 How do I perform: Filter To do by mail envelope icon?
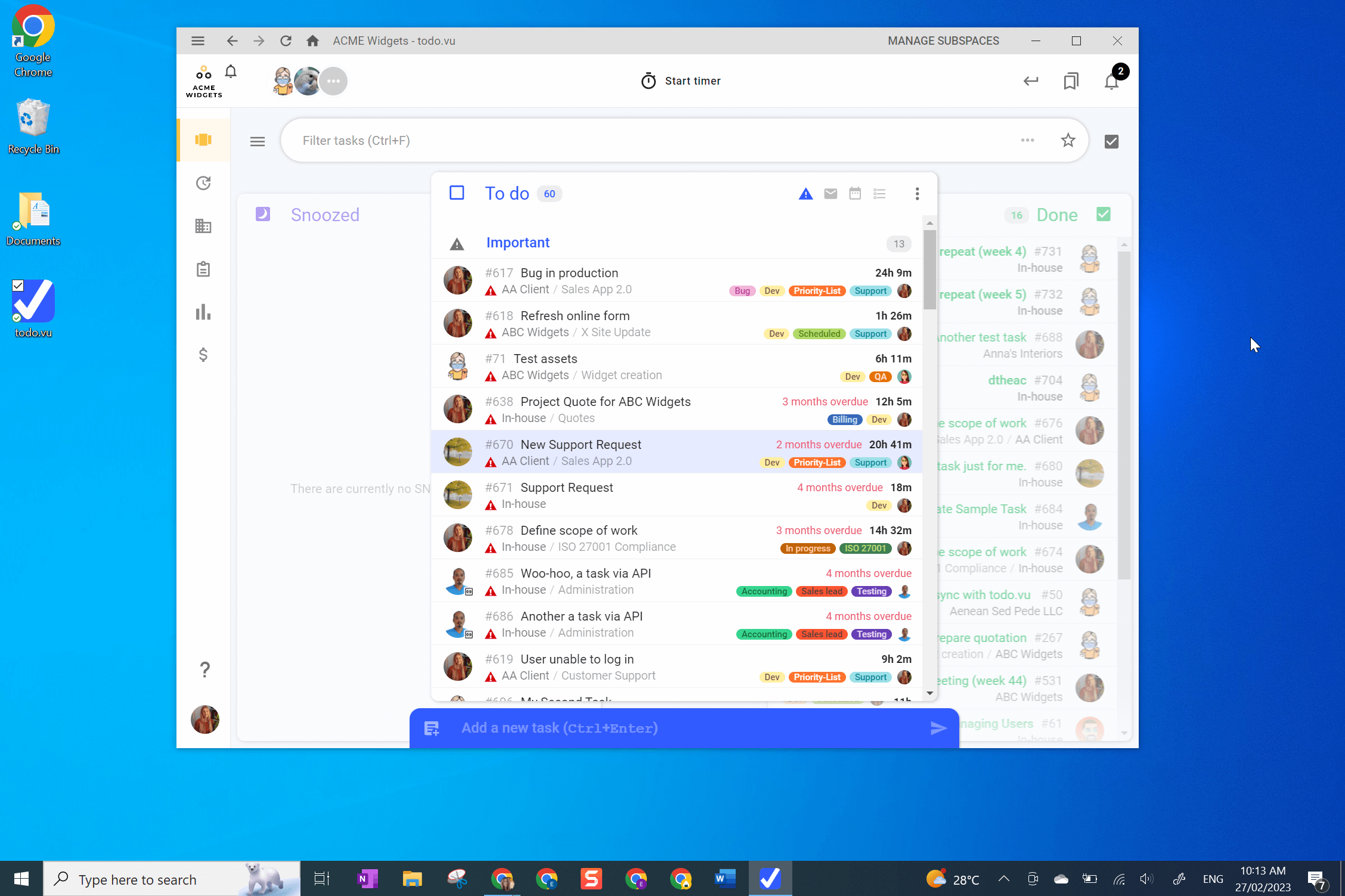point(830,194)
